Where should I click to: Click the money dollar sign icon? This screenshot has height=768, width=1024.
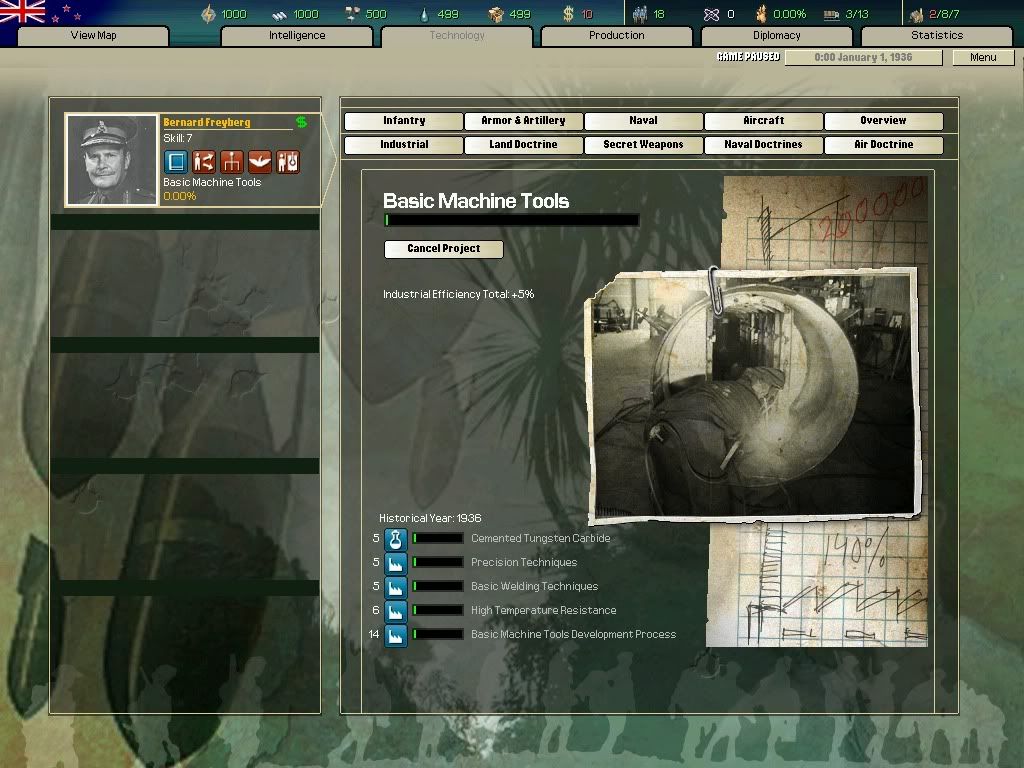pos(568,14)
